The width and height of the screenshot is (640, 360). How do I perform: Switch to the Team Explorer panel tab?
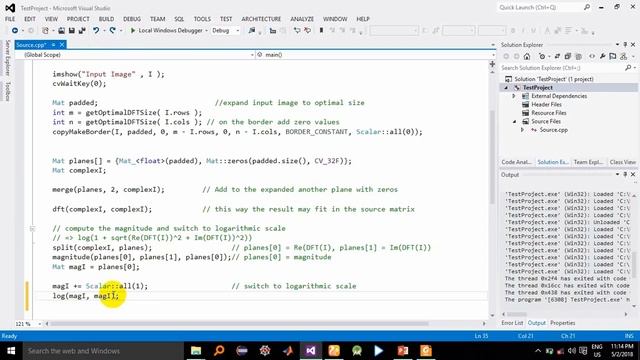point(588,162)
